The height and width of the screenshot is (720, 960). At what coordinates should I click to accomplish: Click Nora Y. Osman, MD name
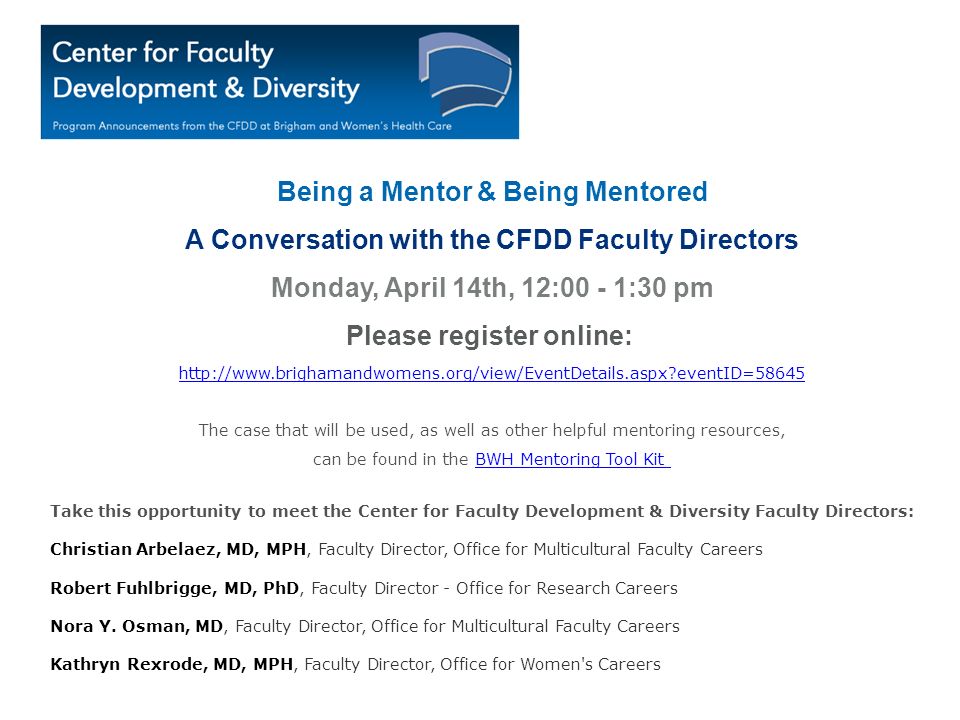(137, 626)
